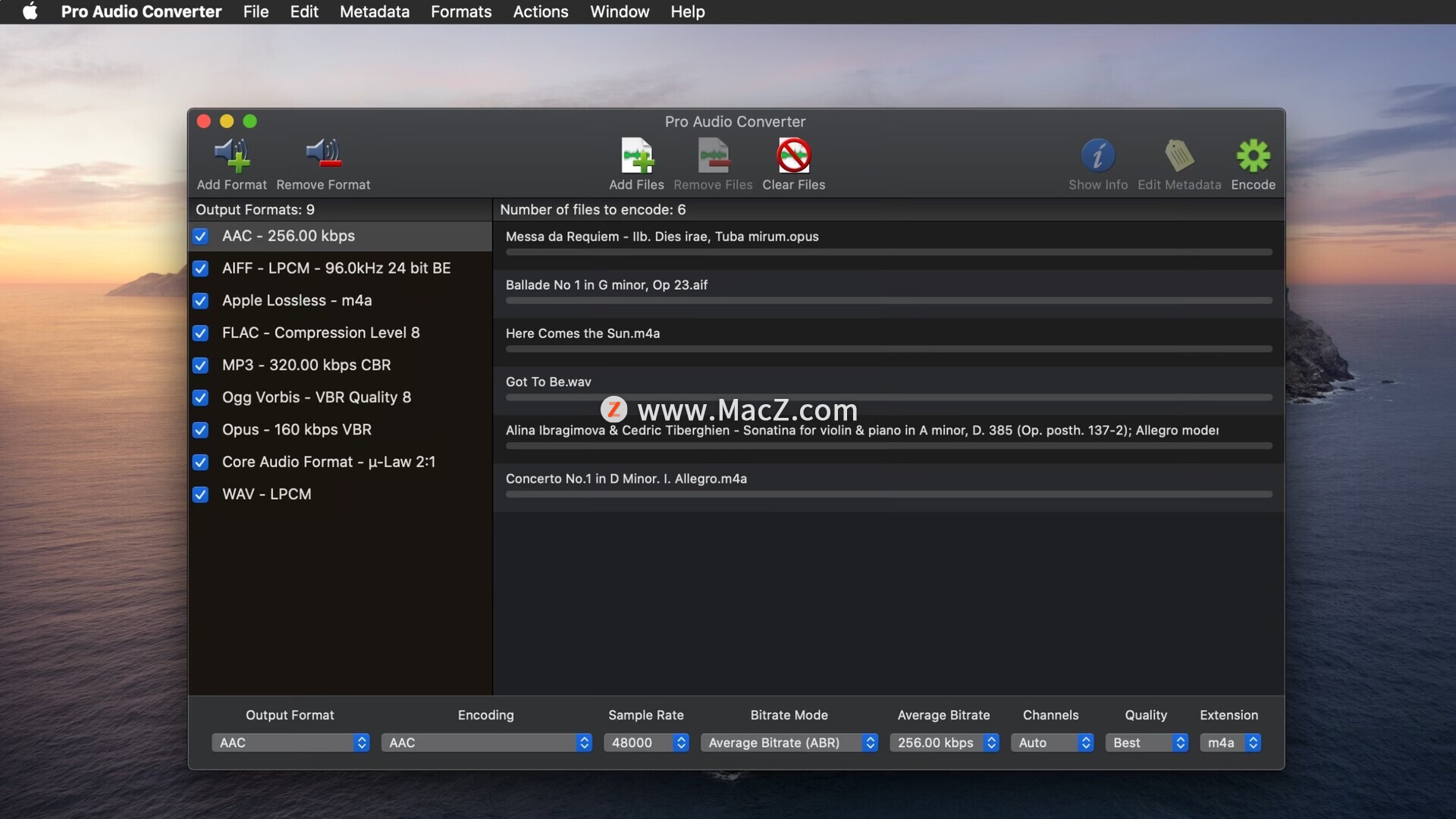Toggle Core Audio Format µ-Law checkbox
1456x819 pixels.
tap(200, 462)
